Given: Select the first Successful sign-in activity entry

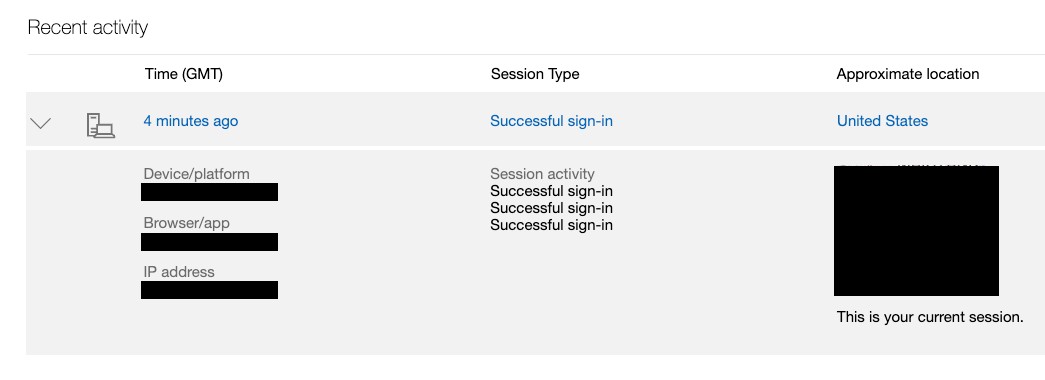Looking at the screenshot, I should [551, 191].
